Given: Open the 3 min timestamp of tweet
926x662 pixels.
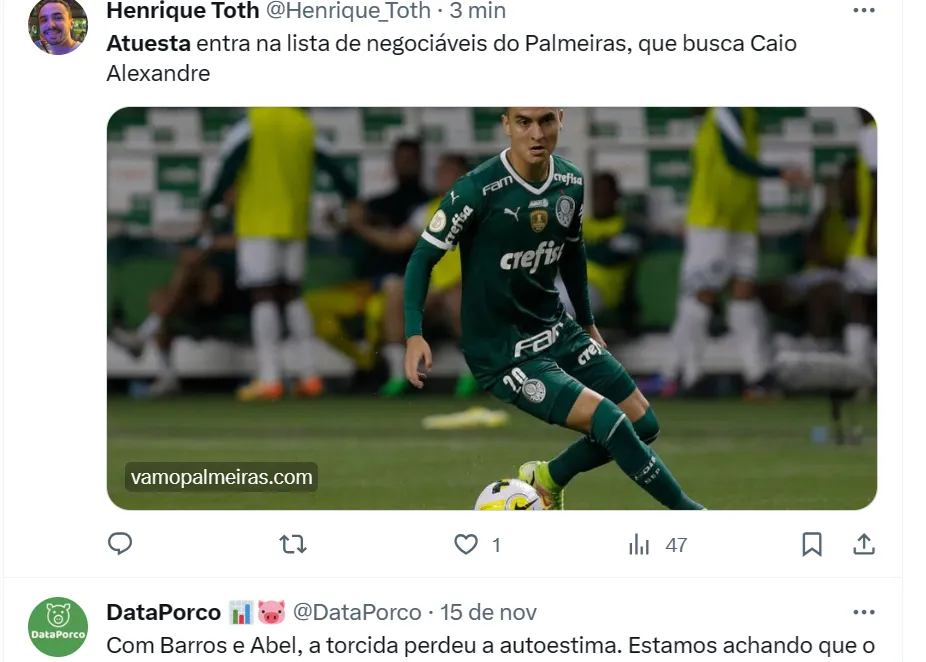Looking at the screenshot, I should tap(477, 10).
